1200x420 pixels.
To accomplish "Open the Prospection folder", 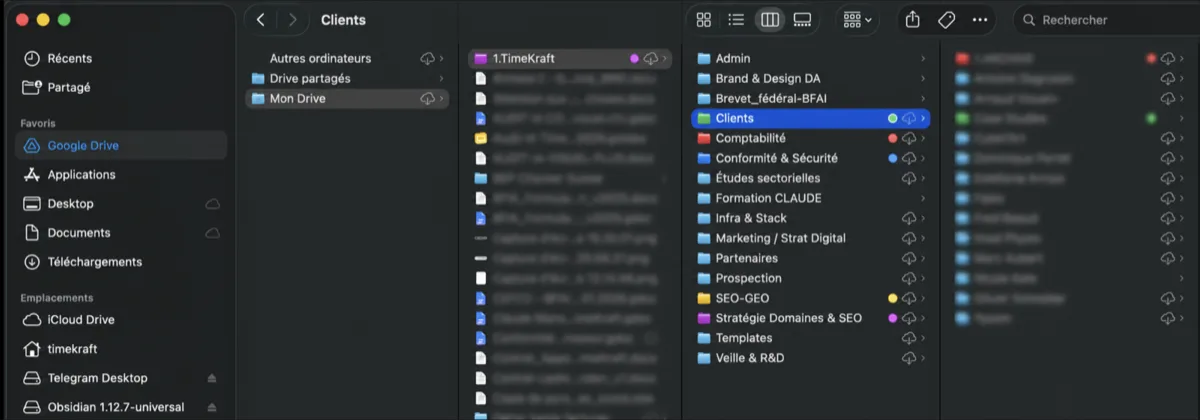I will pyautogui.click(x=811, y=278).
